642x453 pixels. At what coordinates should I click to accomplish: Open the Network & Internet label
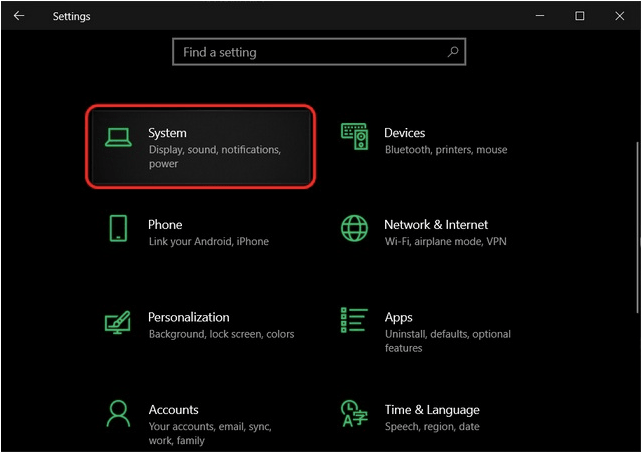pos(436,224)
